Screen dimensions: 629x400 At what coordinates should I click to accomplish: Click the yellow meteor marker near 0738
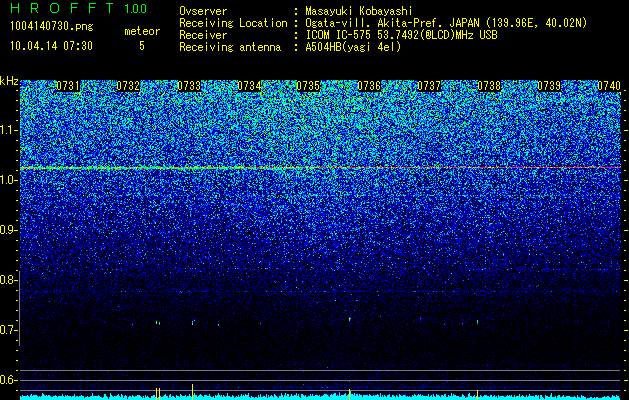[x=477, y=394]
